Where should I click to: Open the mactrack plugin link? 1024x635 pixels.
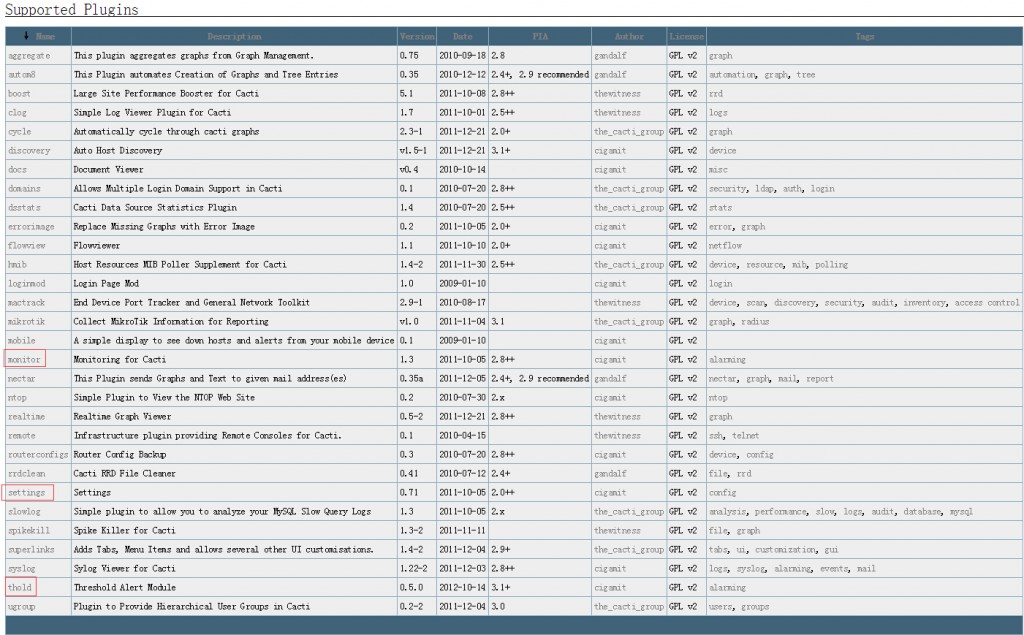click(x=26, y=302)
